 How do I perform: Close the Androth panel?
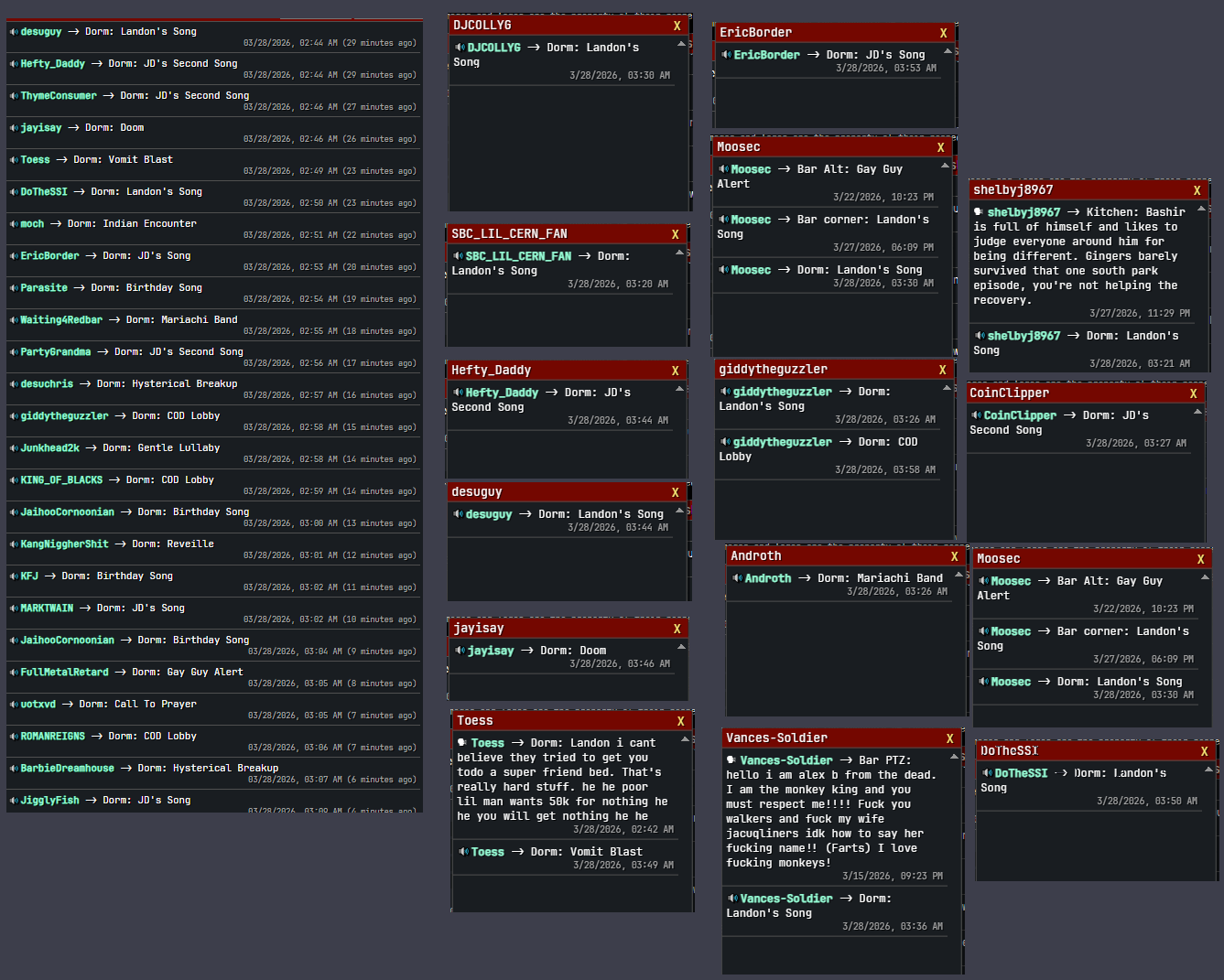pyautogui.click(x=955, y=556)
